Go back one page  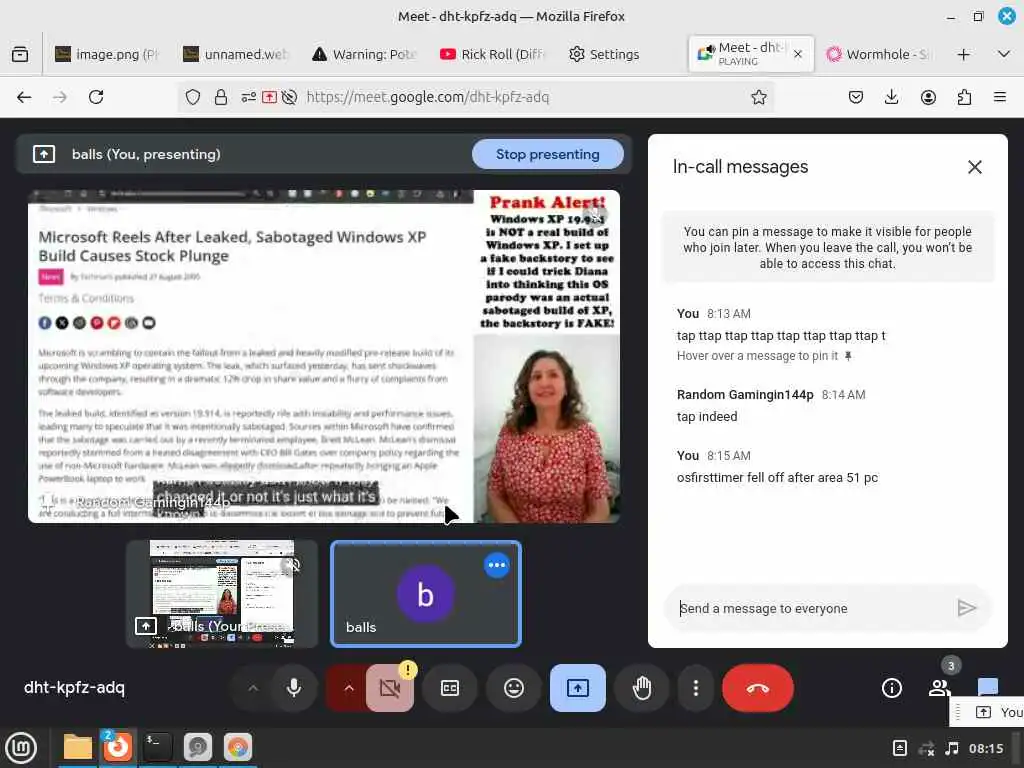tap(24, 97)
